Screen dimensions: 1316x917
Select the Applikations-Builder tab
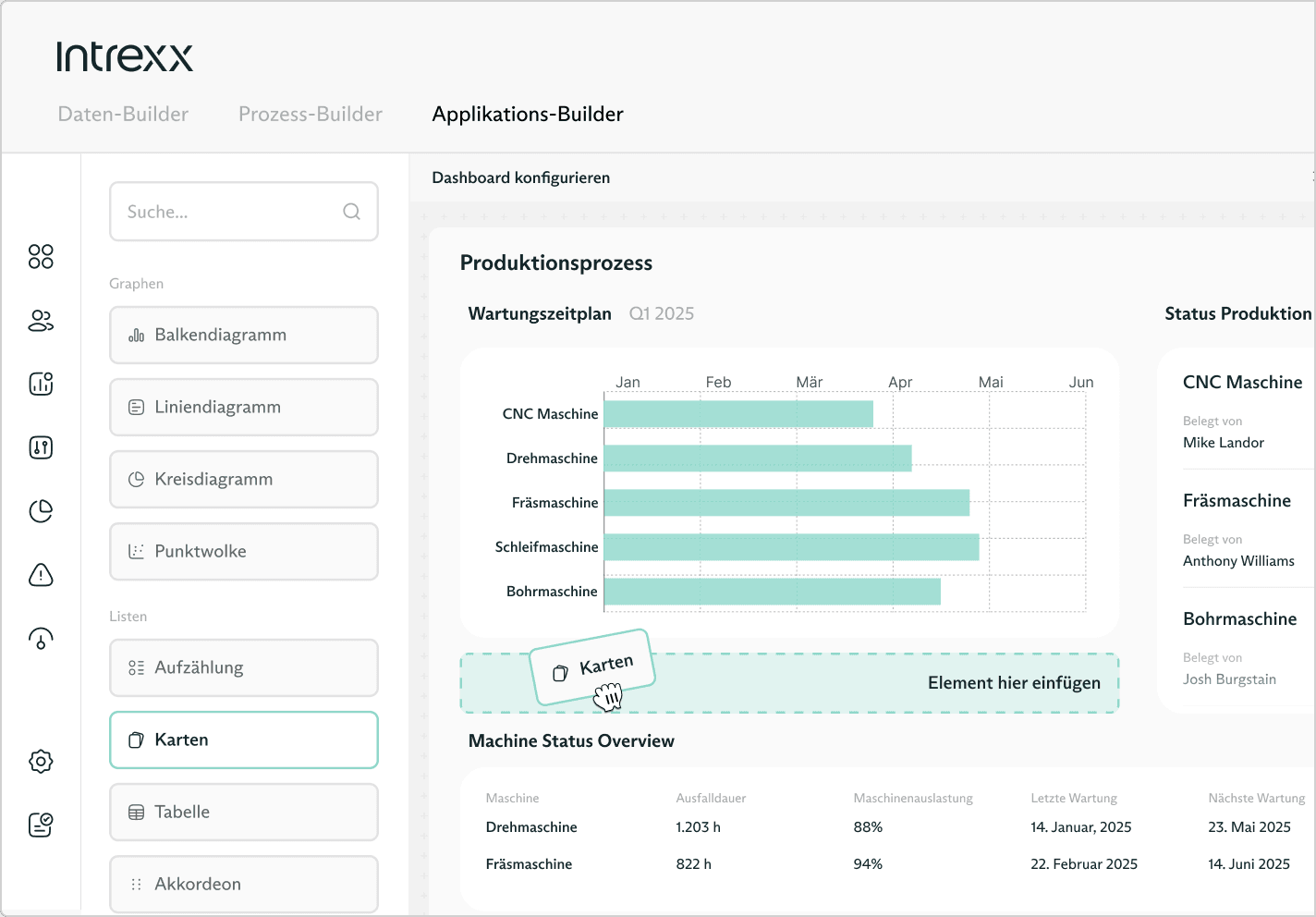(528, 114)
